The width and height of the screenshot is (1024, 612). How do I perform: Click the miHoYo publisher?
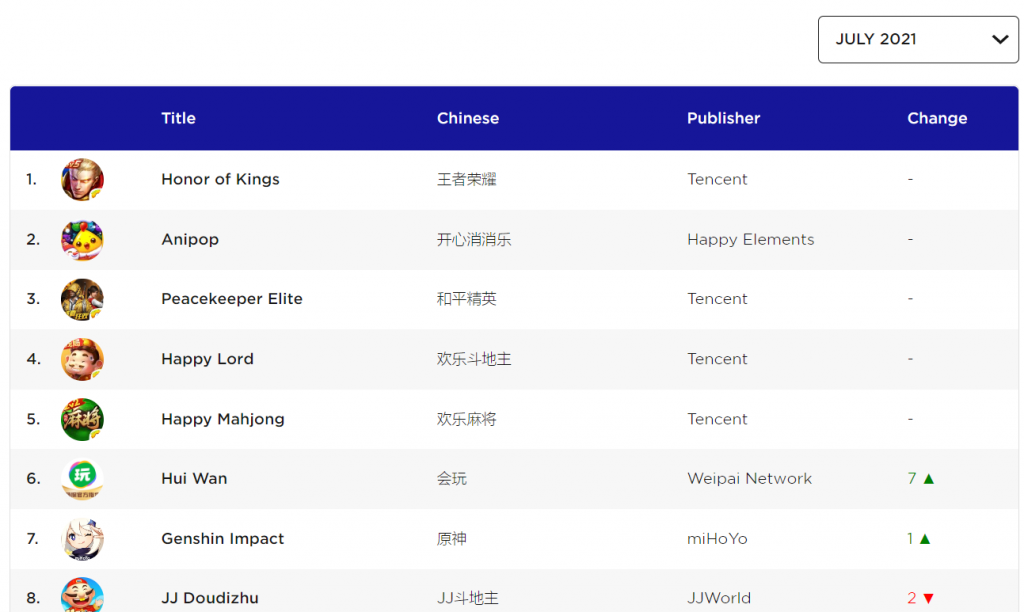click(x=717, y=539)
